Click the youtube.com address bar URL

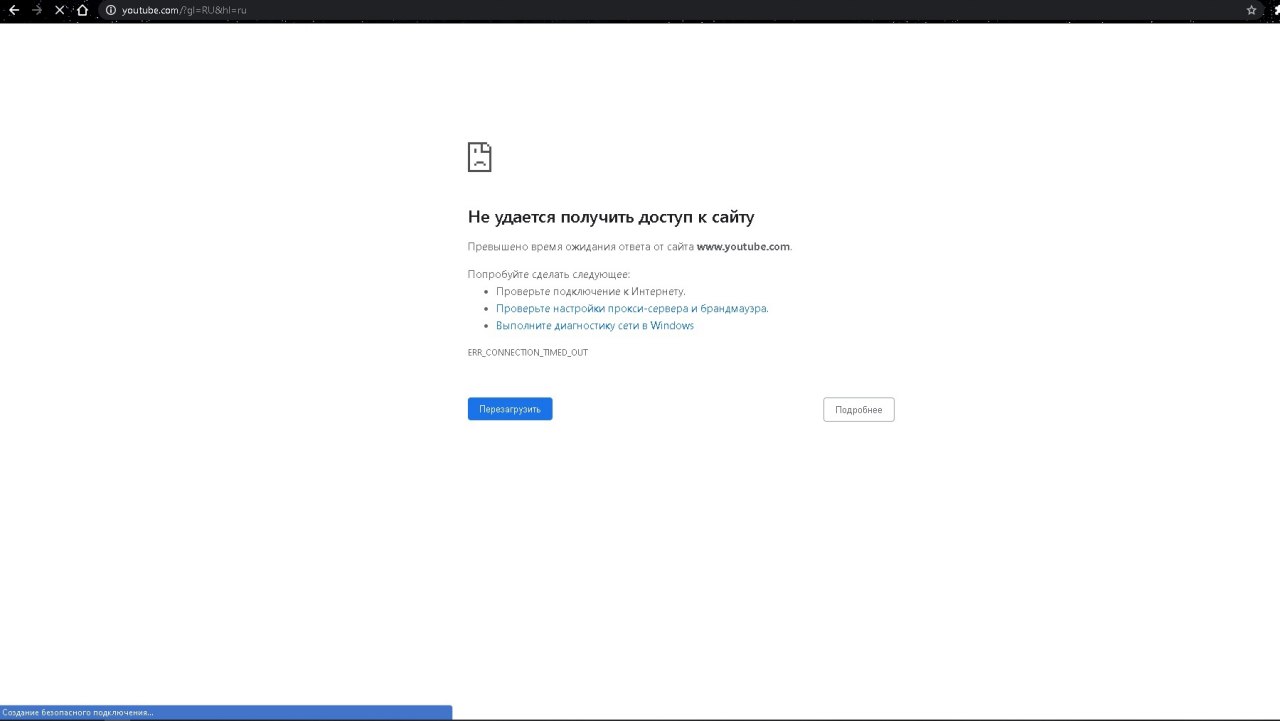tap(184, 10)
